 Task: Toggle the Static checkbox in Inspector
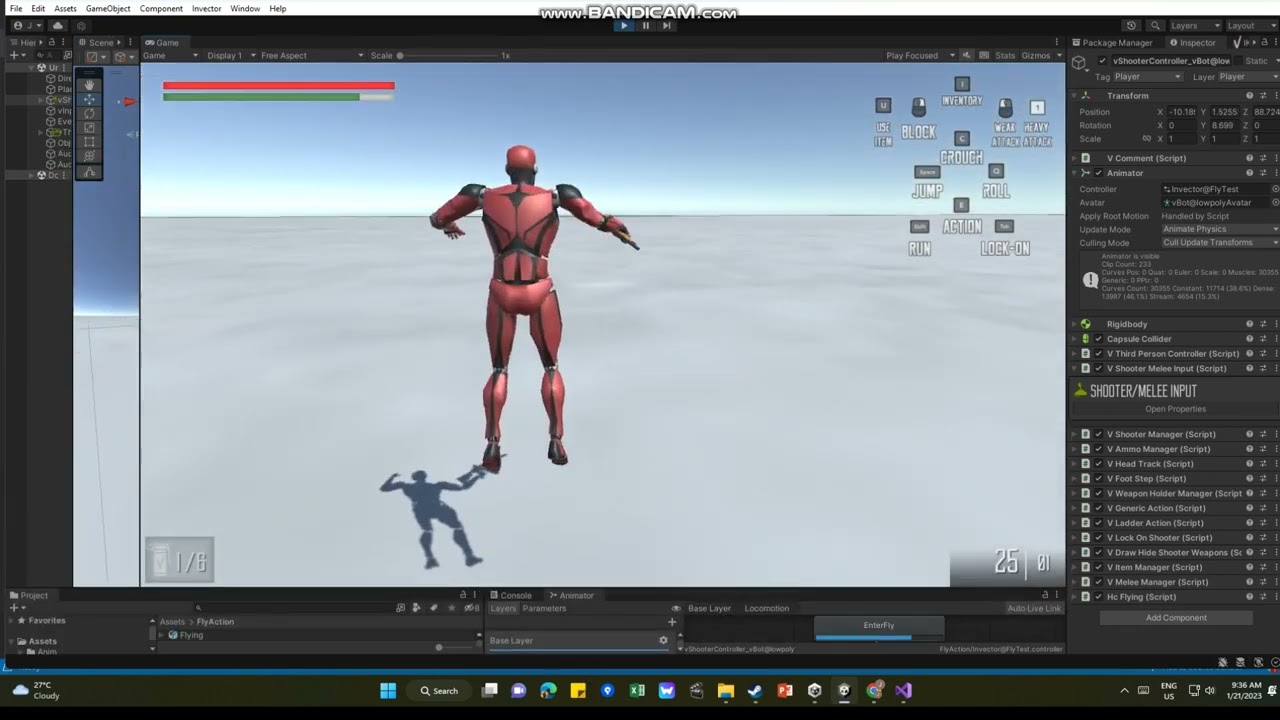(x=1237, y=61)
